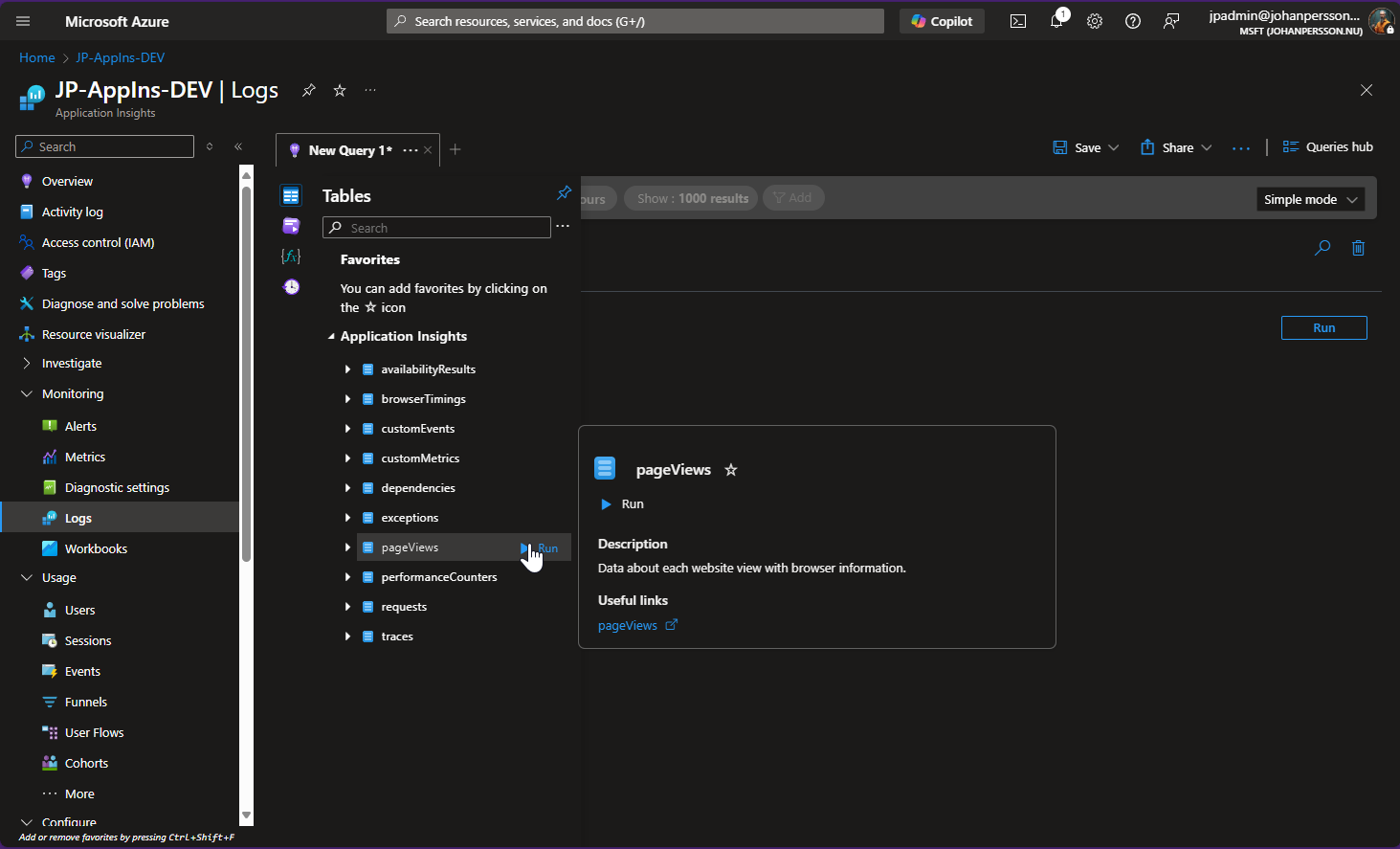Click sidebar expand/collapse all arrows
1400x849 pixels.
pyautogui.click(x=210, y=146)
